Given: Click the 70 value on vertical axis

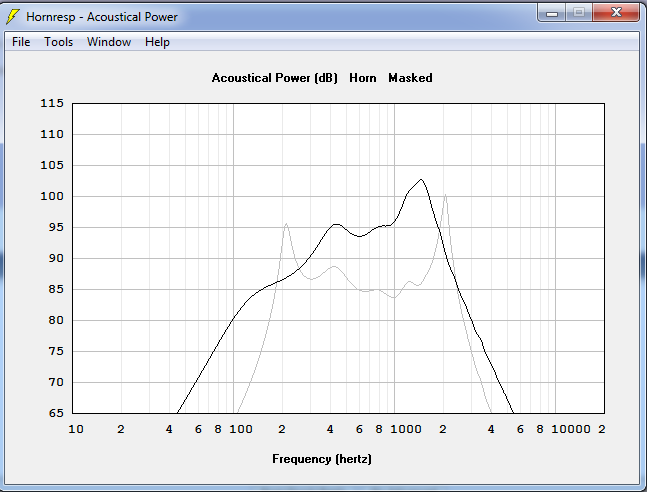Looking at the screenshot, I should pos(56,382).
